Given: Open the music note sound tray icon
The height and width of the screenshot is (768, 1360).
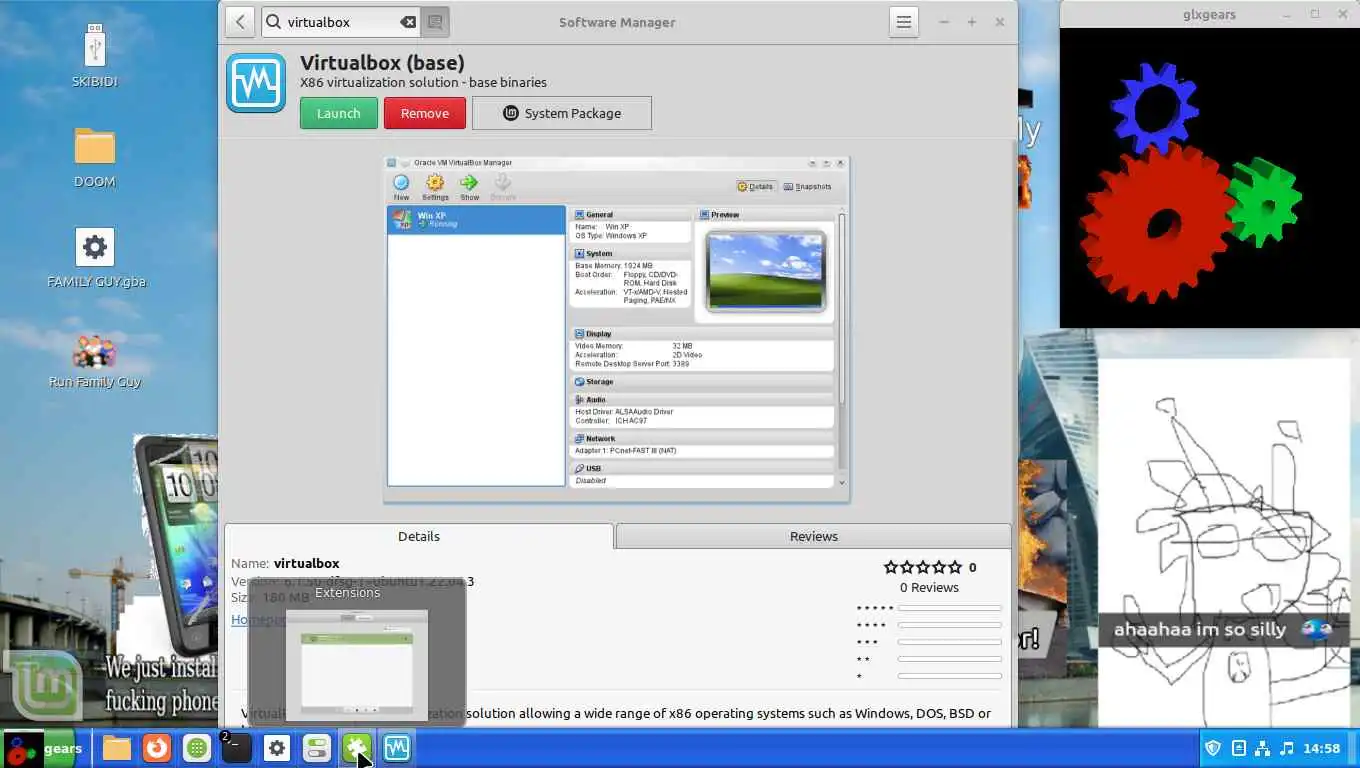Looking at the screenshot, I should point(1287,748).
